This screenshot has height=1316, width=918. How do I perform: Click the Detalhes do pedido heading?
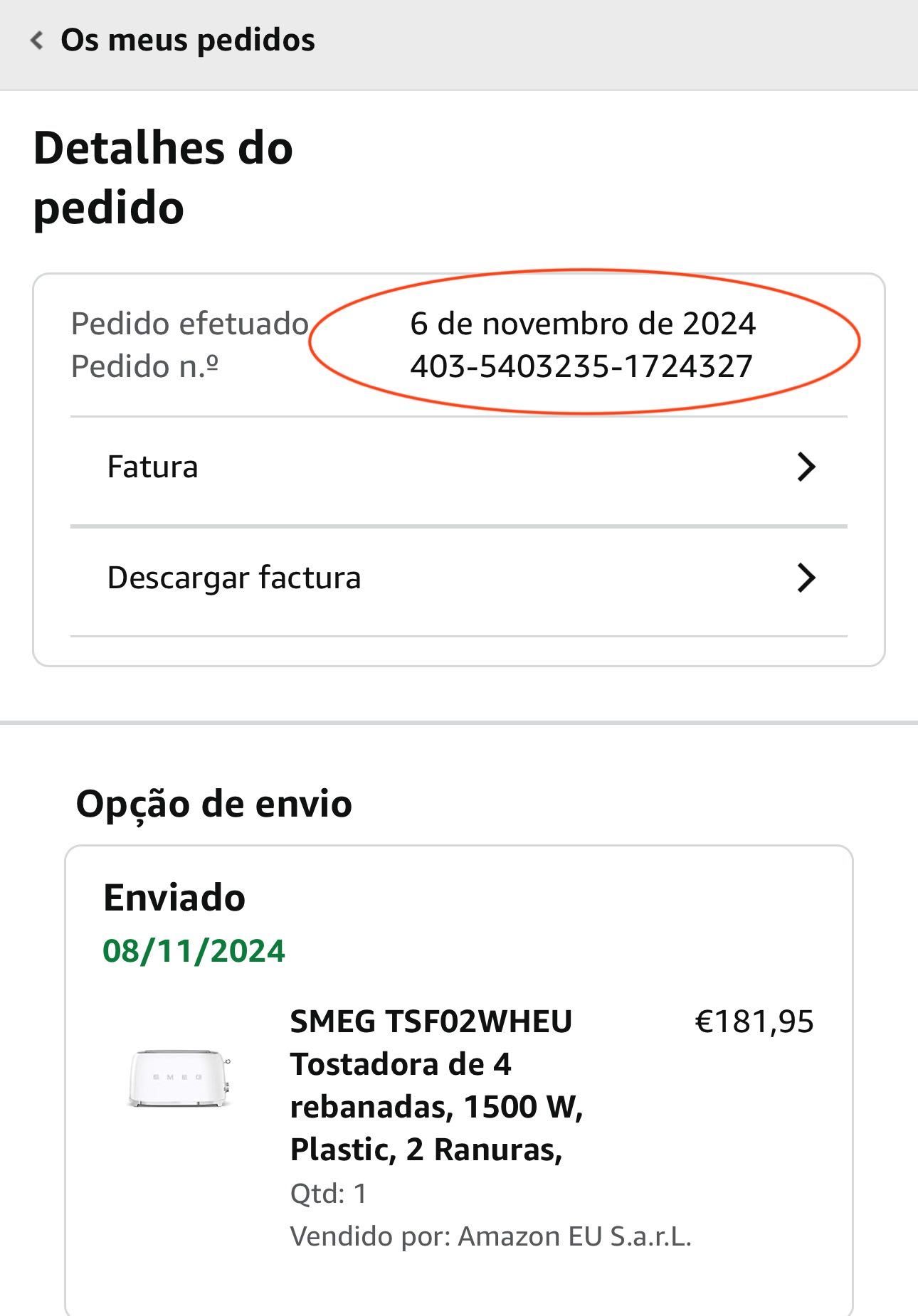point(163,178)
